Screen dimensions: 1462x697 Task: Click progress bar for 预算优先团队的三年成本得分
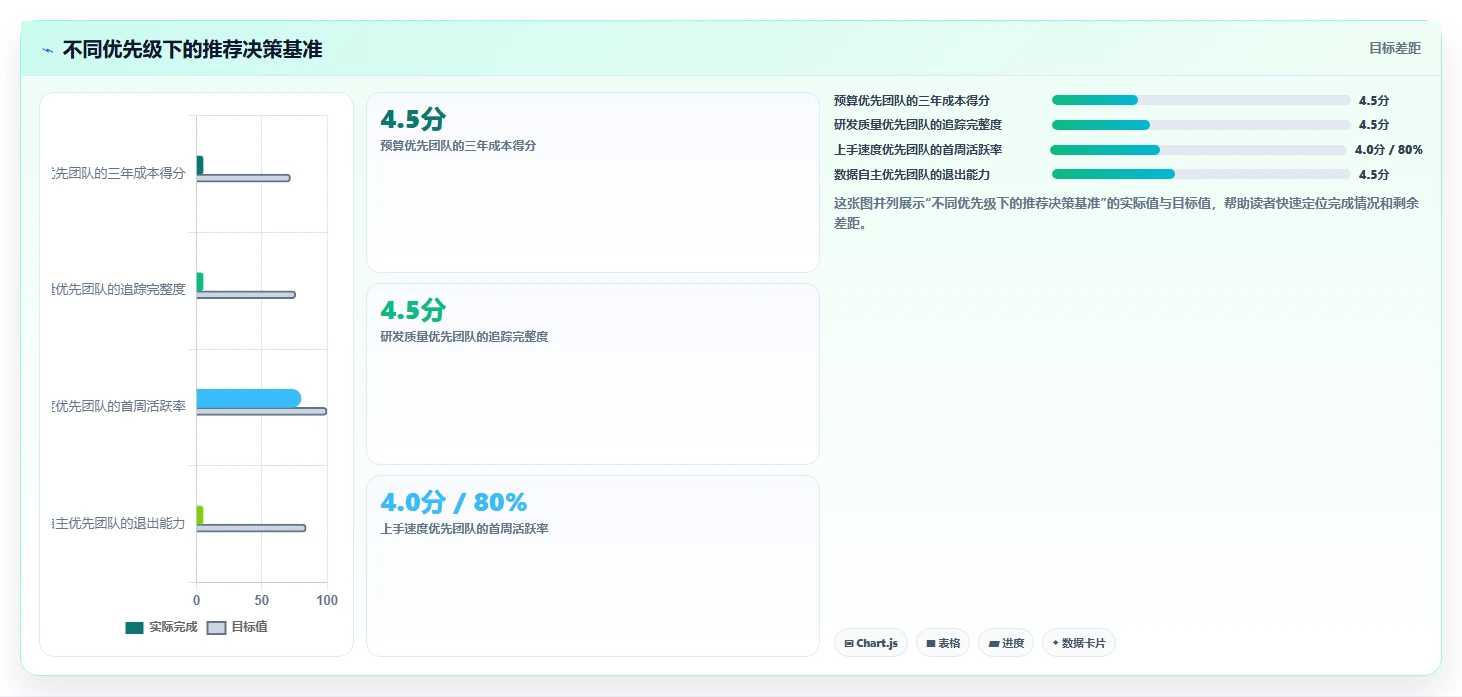coord(1201,100)
